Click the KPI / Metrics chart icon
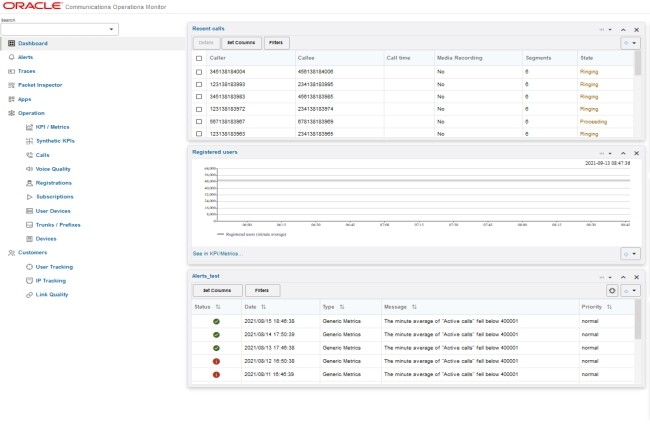 click(x=29, y=127)
